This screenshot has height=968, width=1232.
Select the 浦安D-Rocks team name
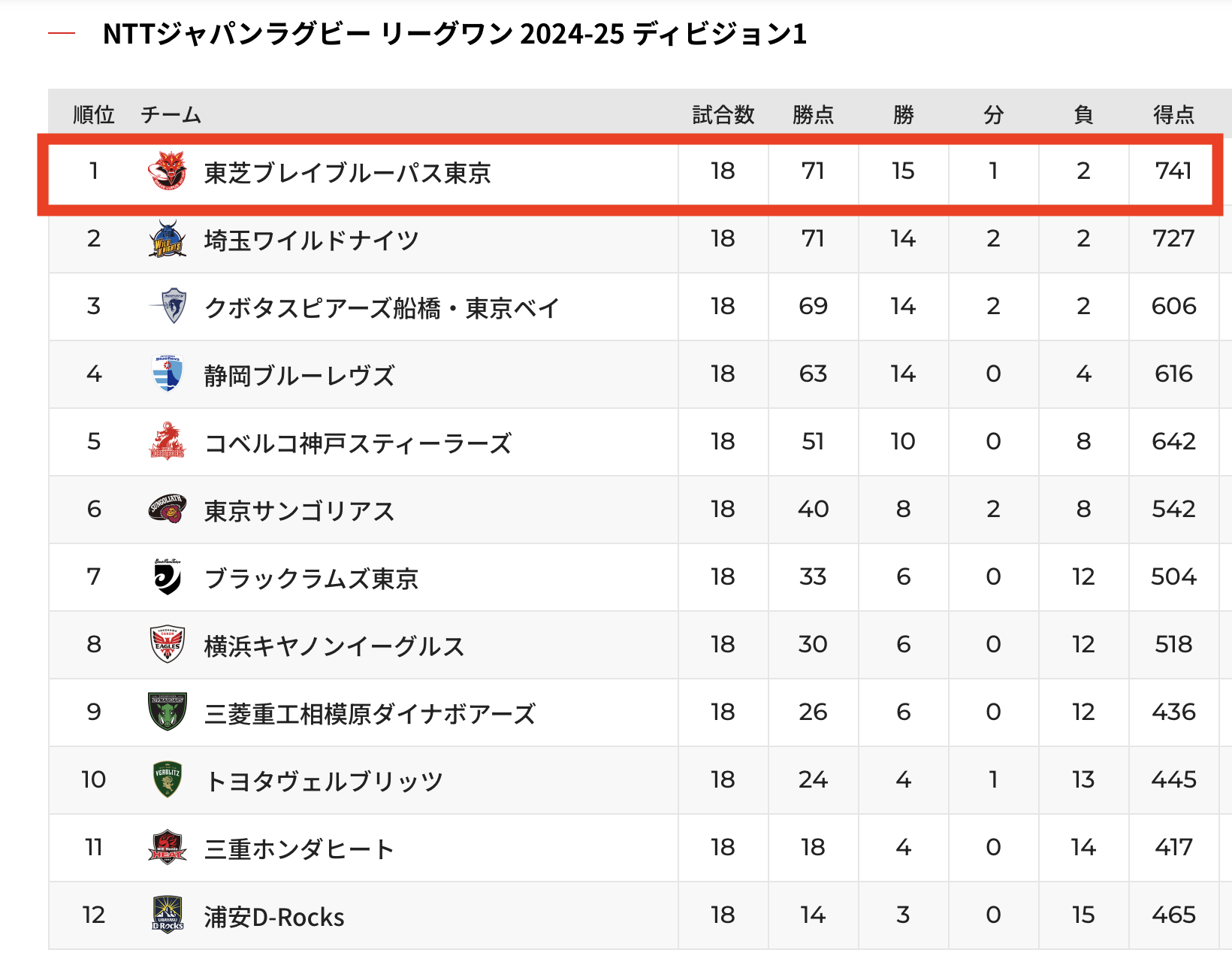point(274,917)
